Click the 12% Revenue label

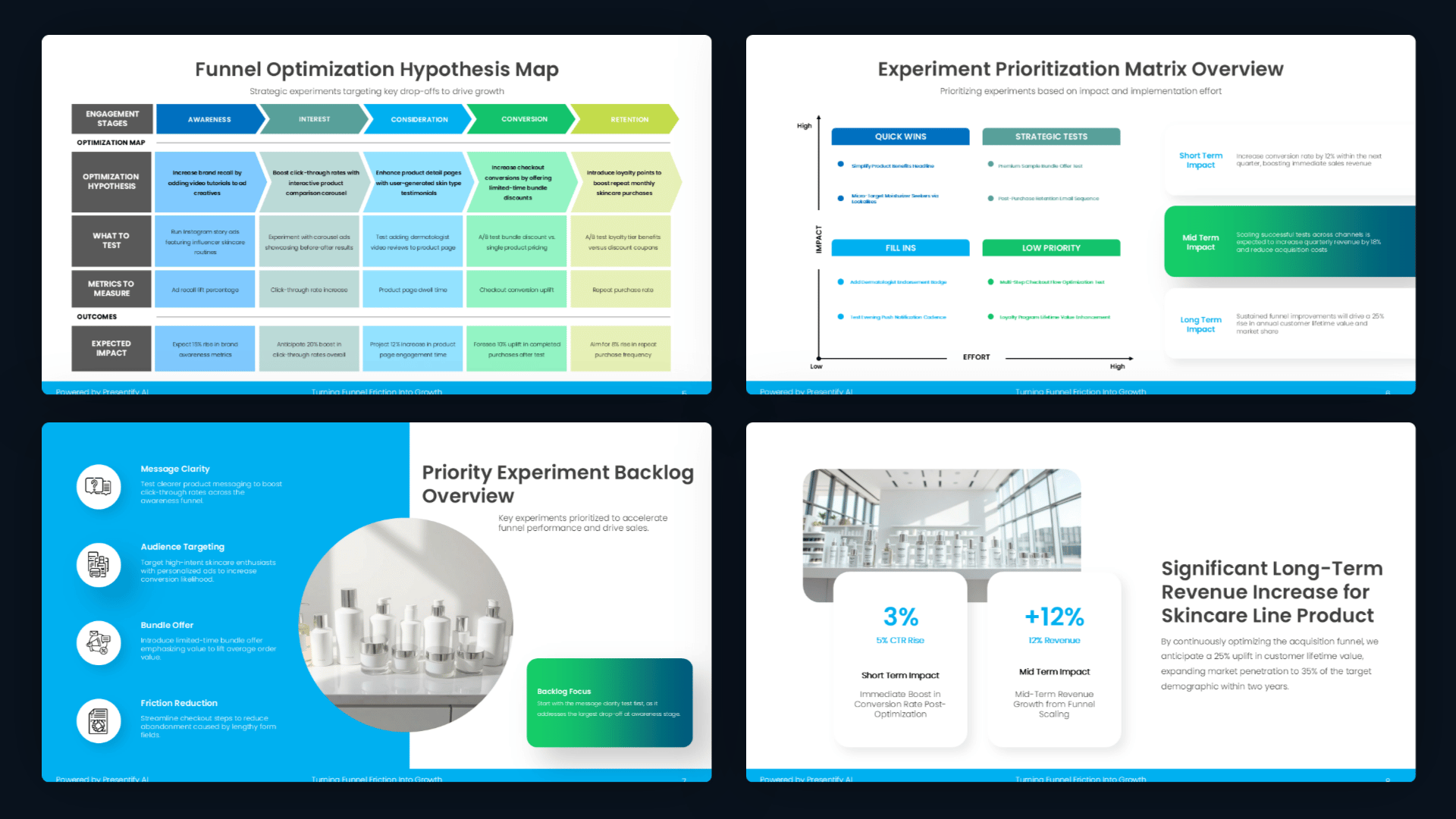(1054, 641)
